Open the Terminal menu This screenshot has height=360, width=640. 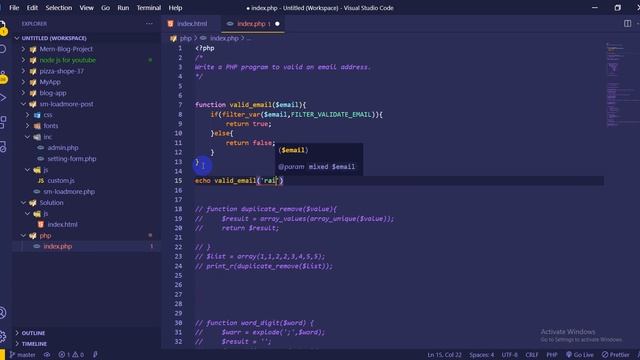pyautogui.click(x=149, y=8)
